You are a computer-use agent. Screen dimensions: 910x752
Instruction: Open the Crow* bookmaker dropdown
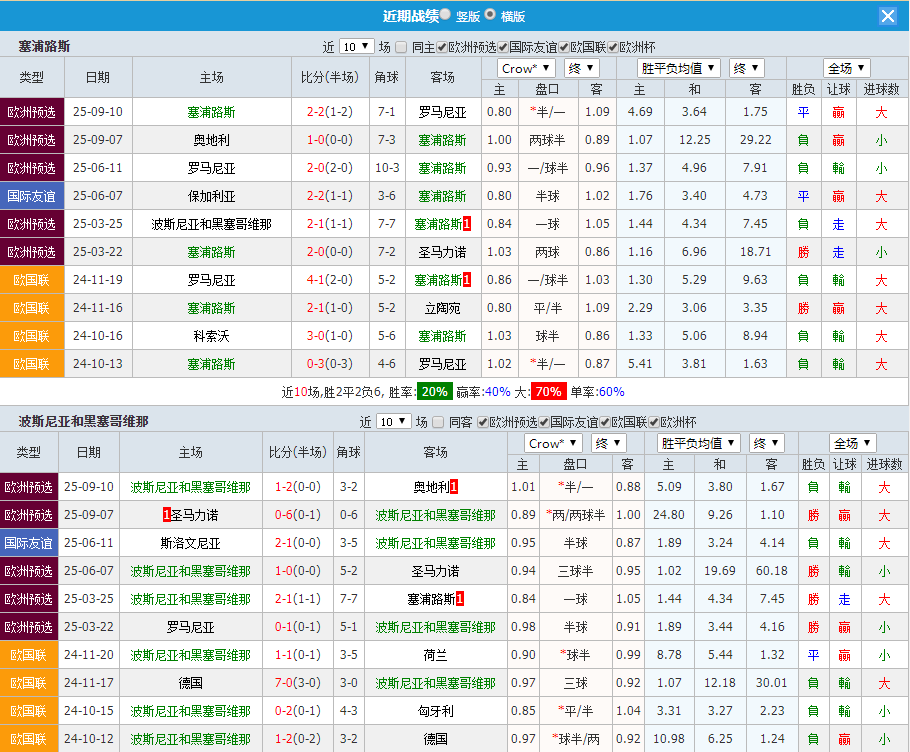pyautogui.click(x=525, y=67)
